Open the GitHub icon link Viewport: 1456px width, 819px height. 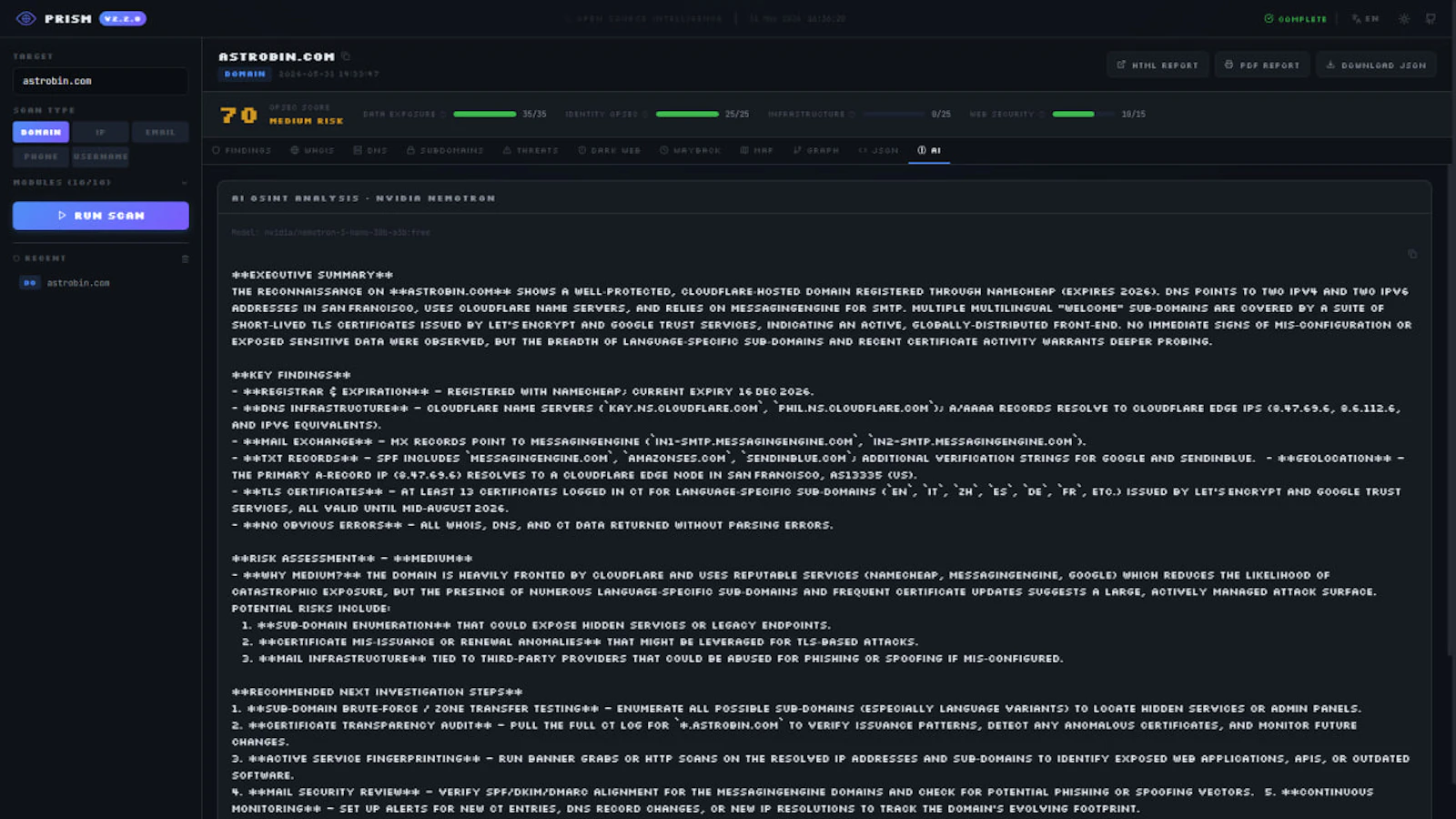coord(1431,18)
